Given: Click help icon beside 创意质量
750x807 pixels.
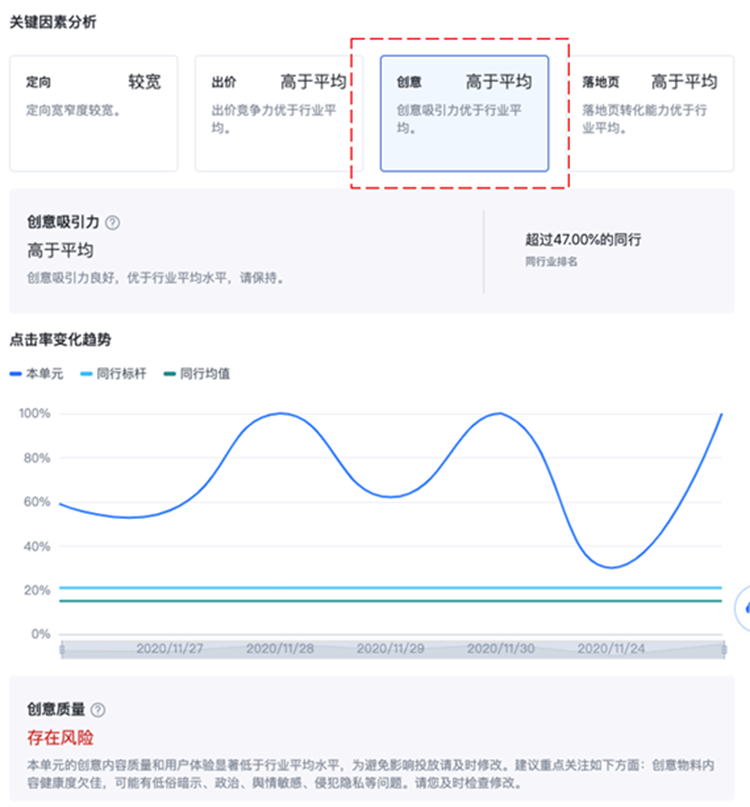Looking at the screenshot, I should (98, 709).
